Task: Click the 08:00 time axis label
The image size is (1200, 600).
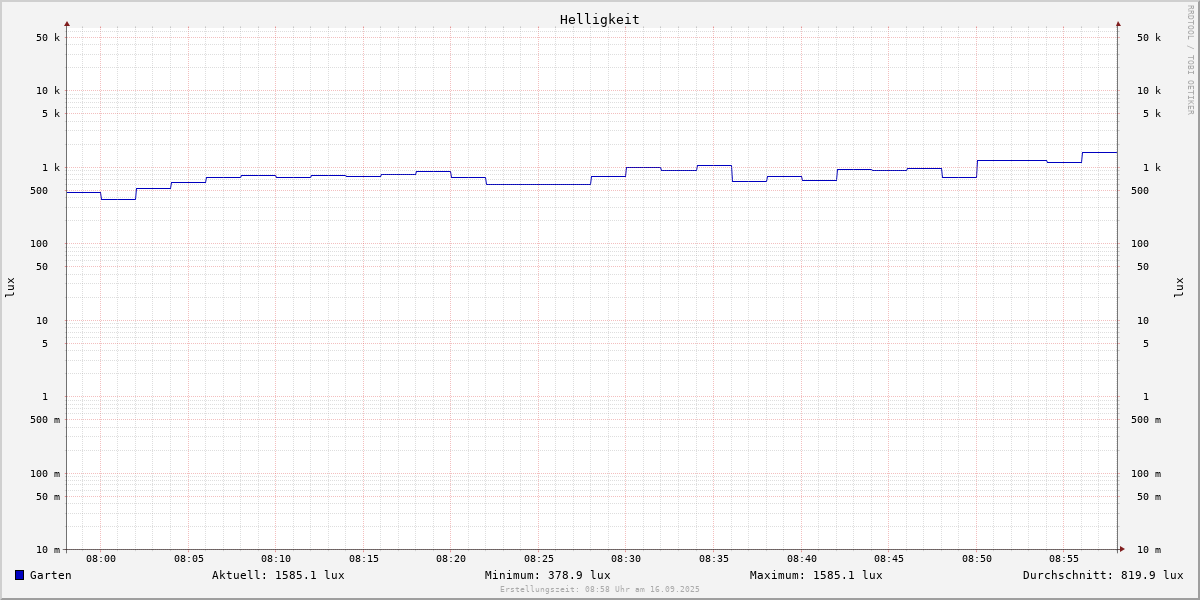Action: tap(101, 559)
